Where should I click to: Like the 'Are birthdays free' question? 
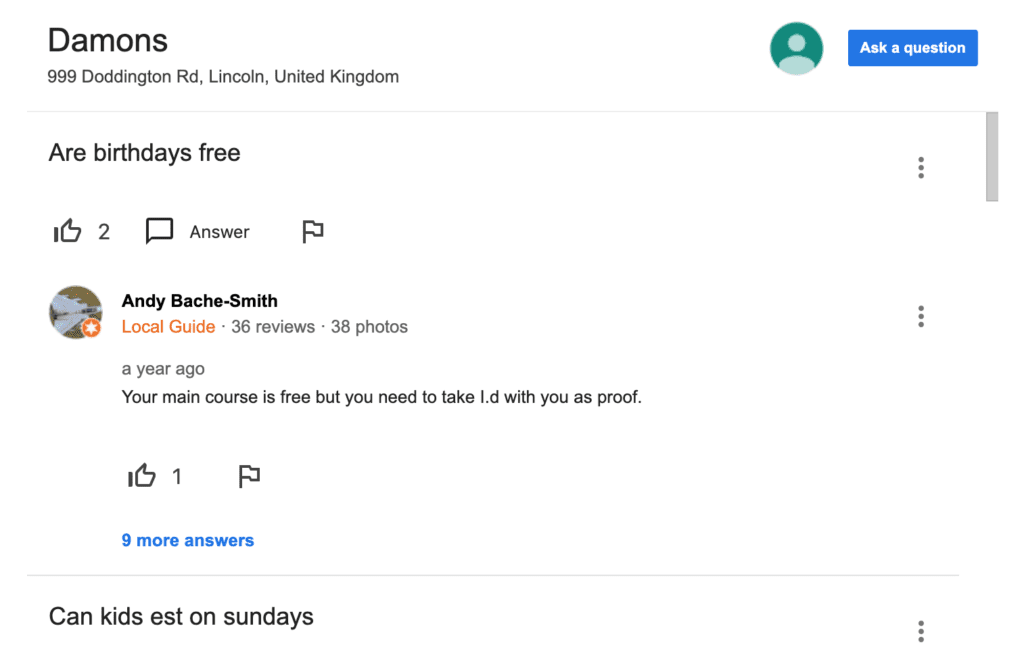(x=67, y=231)
